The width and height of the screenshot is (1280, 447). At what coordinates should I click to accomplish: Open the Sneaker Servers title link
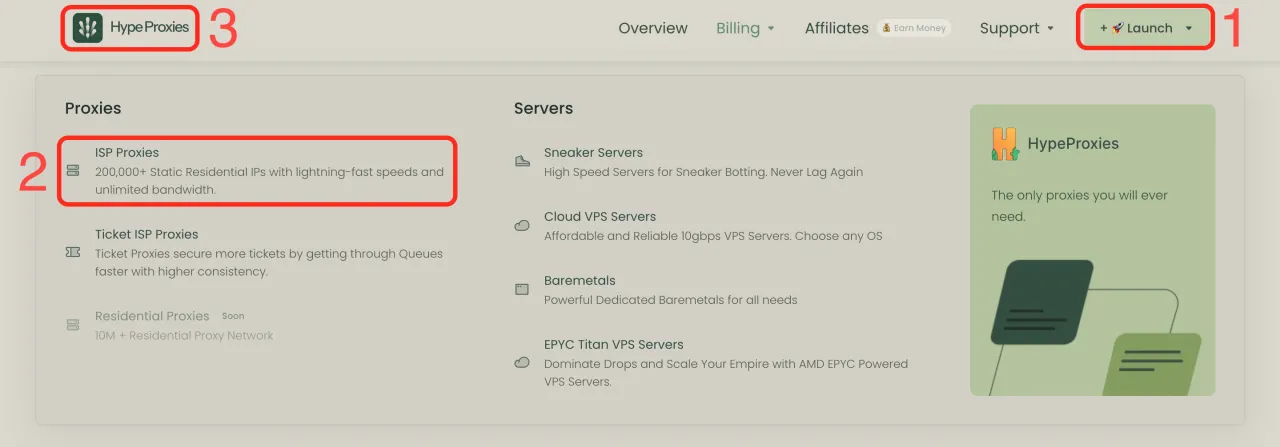593,153
